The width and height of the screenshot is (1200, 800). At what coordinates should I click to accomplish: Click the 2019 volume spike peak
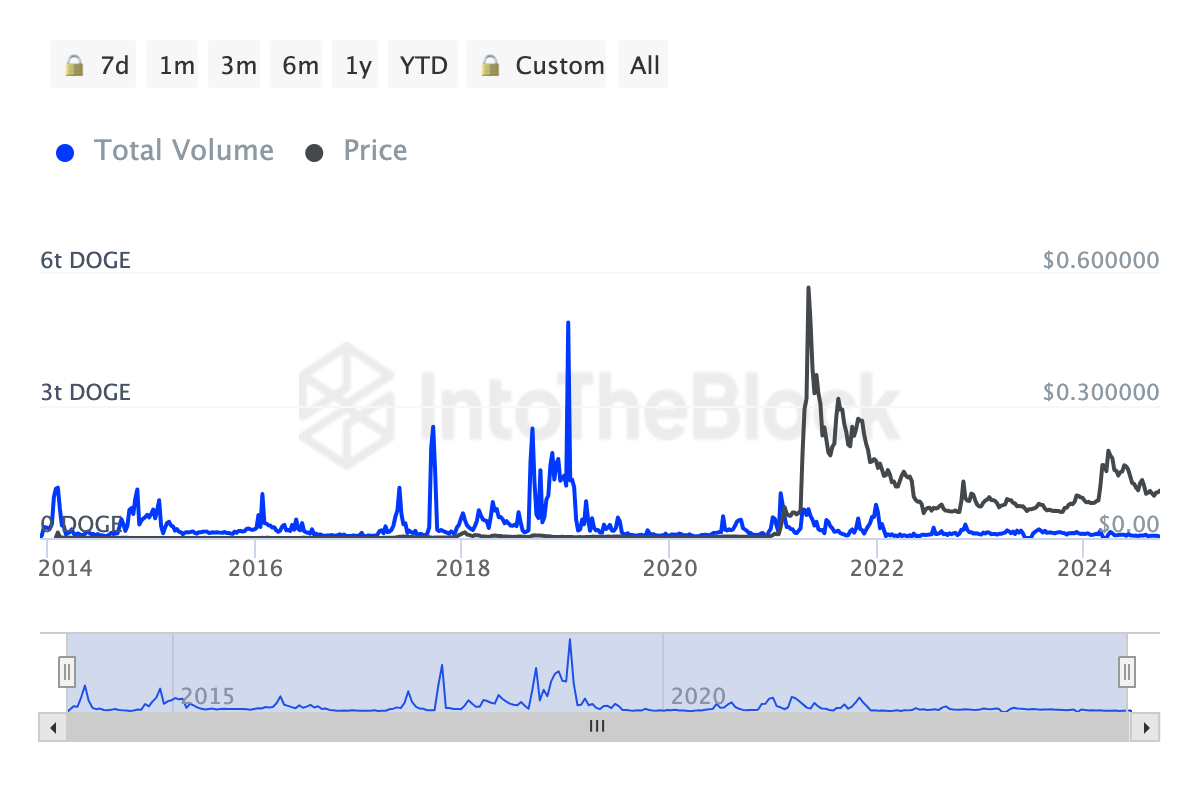pyautogui.click(x=568, y=323)
